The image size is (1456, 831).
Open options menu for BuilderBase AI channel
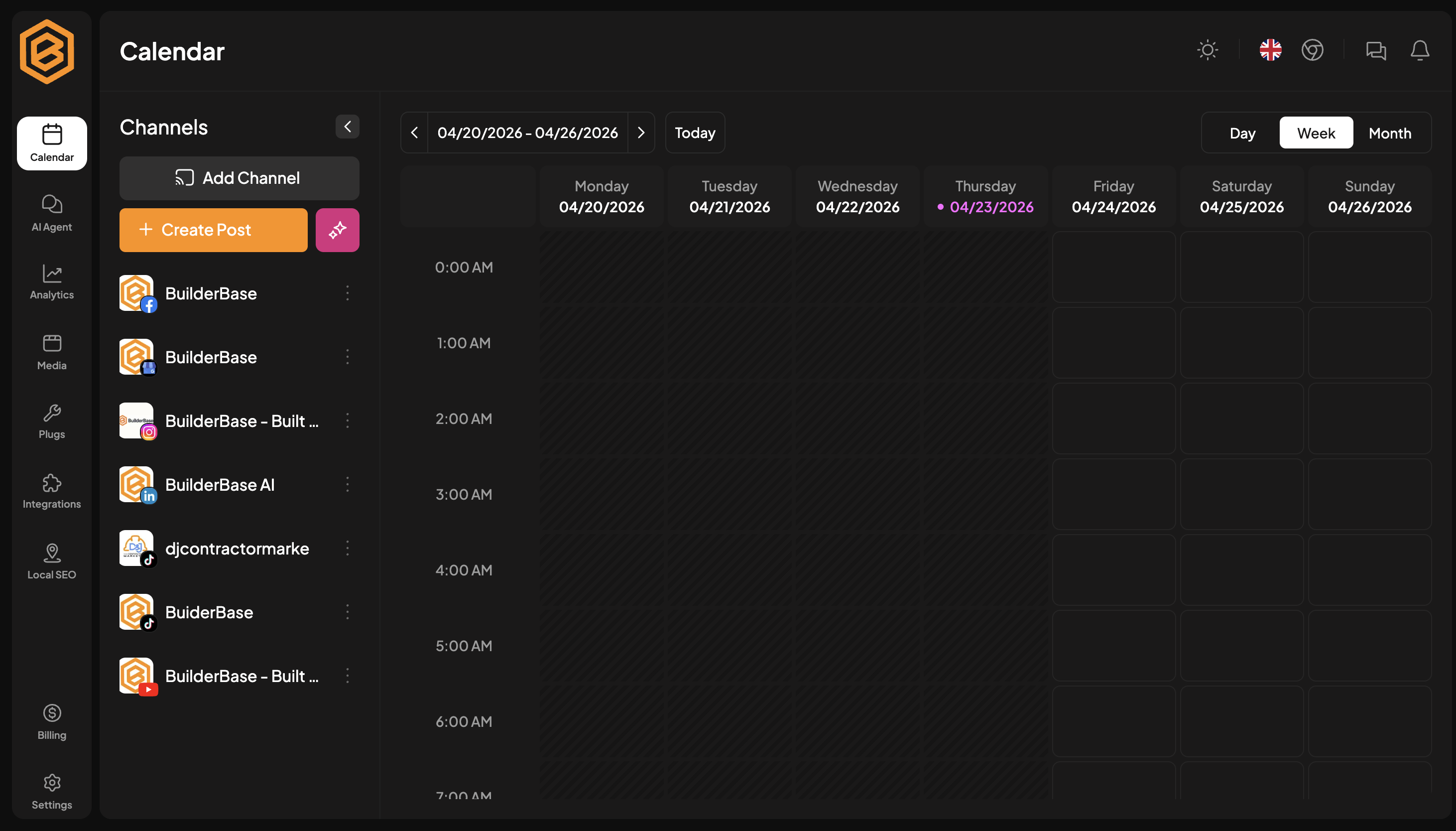347,485
